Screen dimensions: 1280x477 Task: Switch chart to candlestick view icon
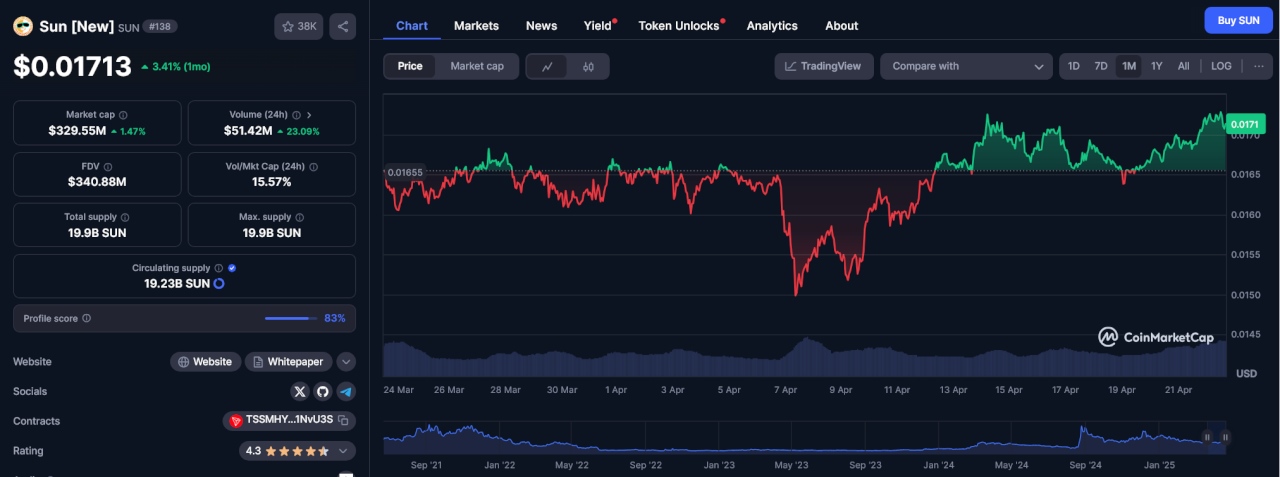[x=588, y=67]
